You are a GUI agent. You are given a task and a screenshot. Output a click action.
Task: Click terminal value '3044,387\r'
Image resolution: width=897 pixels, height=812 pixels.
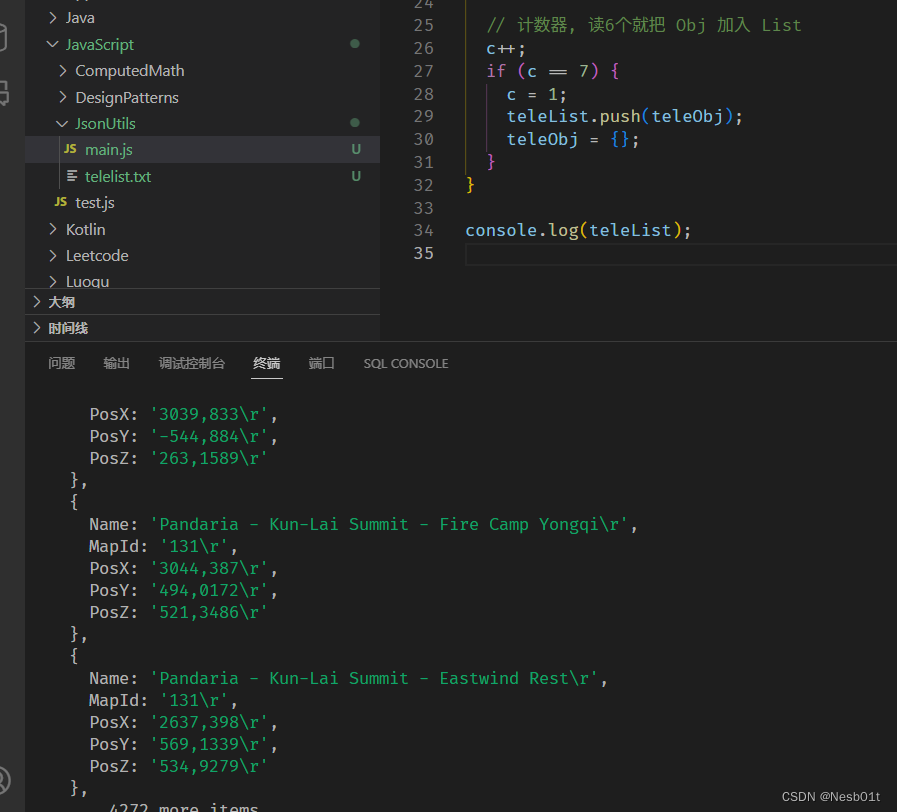209,568
